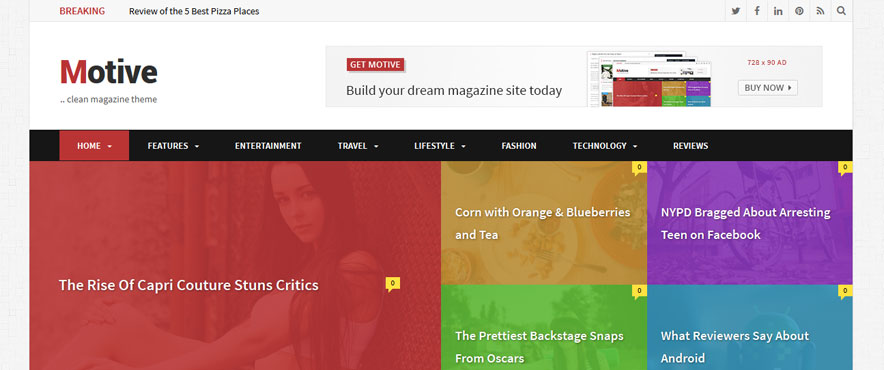Open the RSS feed icon
884x370 pixels.
tap(820, 11)
